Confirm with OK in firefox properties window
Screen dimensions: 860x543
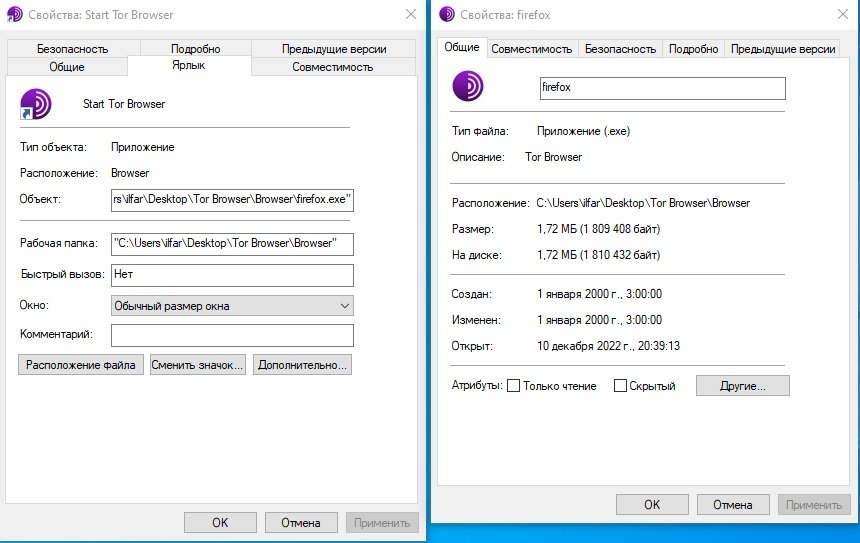pyautogui.click(x=652, y=505)
